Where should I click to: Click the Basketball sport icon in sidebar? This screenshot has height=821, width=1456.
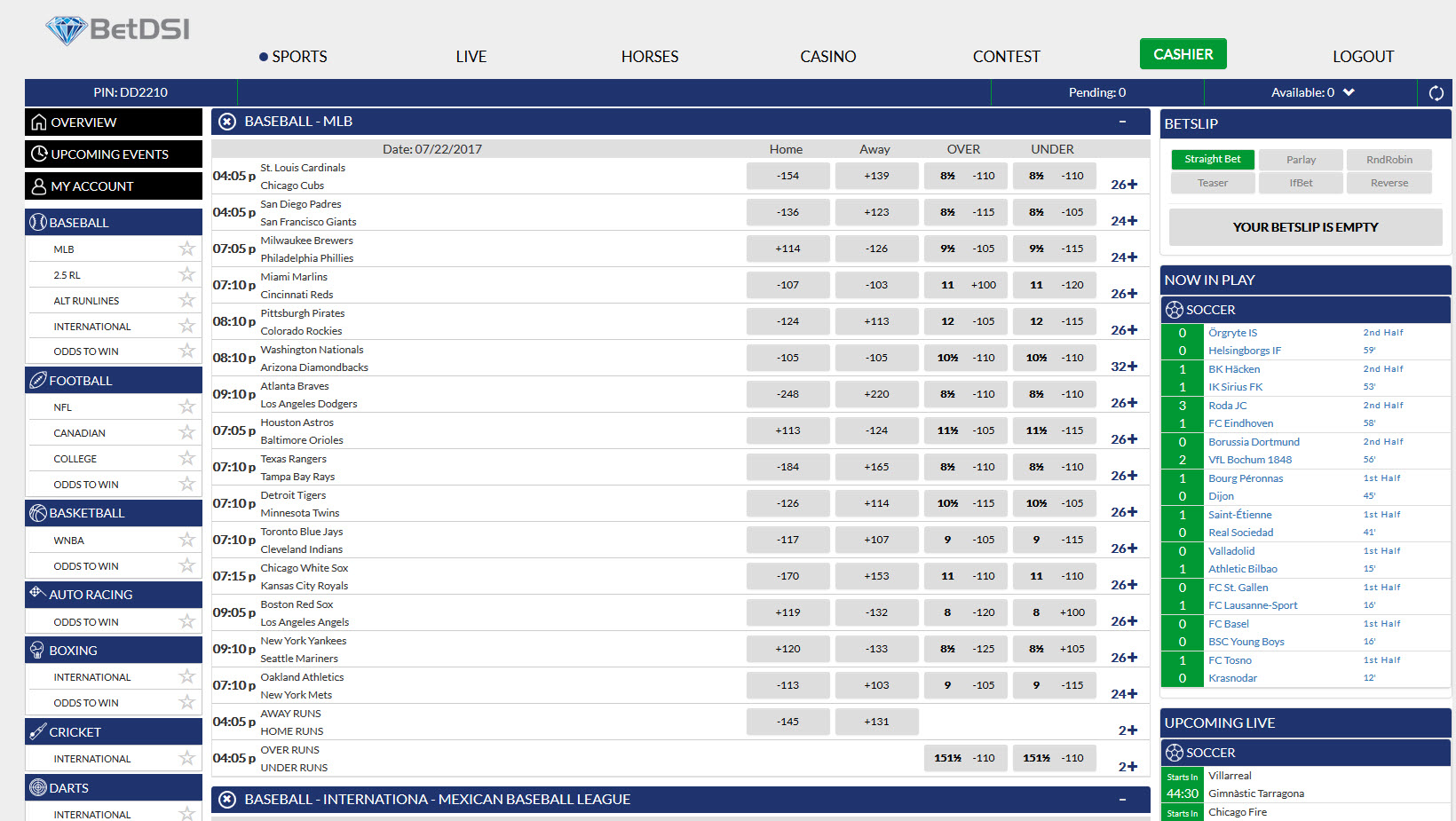point(37,512)
